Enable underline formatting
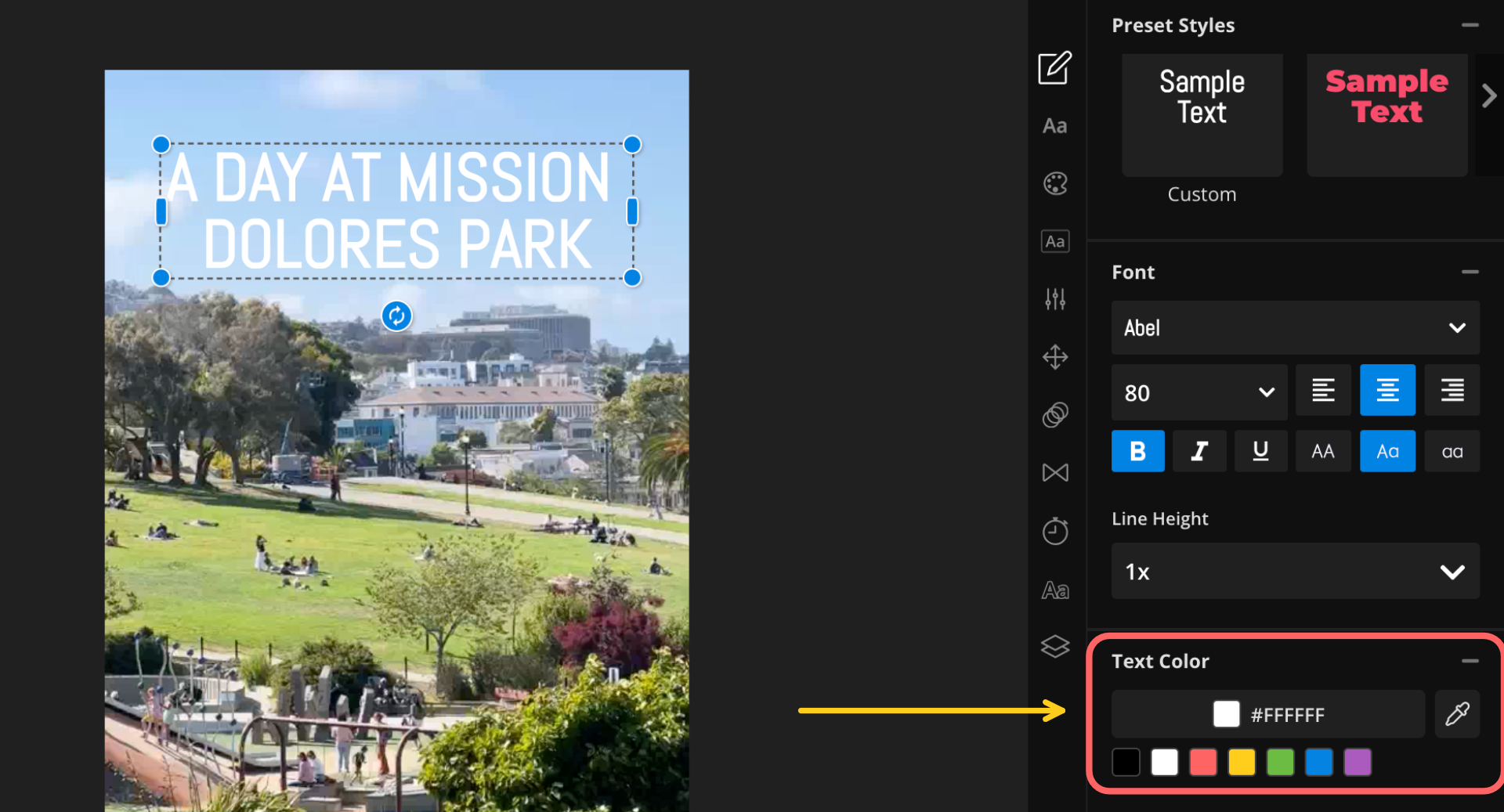 (x=1260, y=450)
